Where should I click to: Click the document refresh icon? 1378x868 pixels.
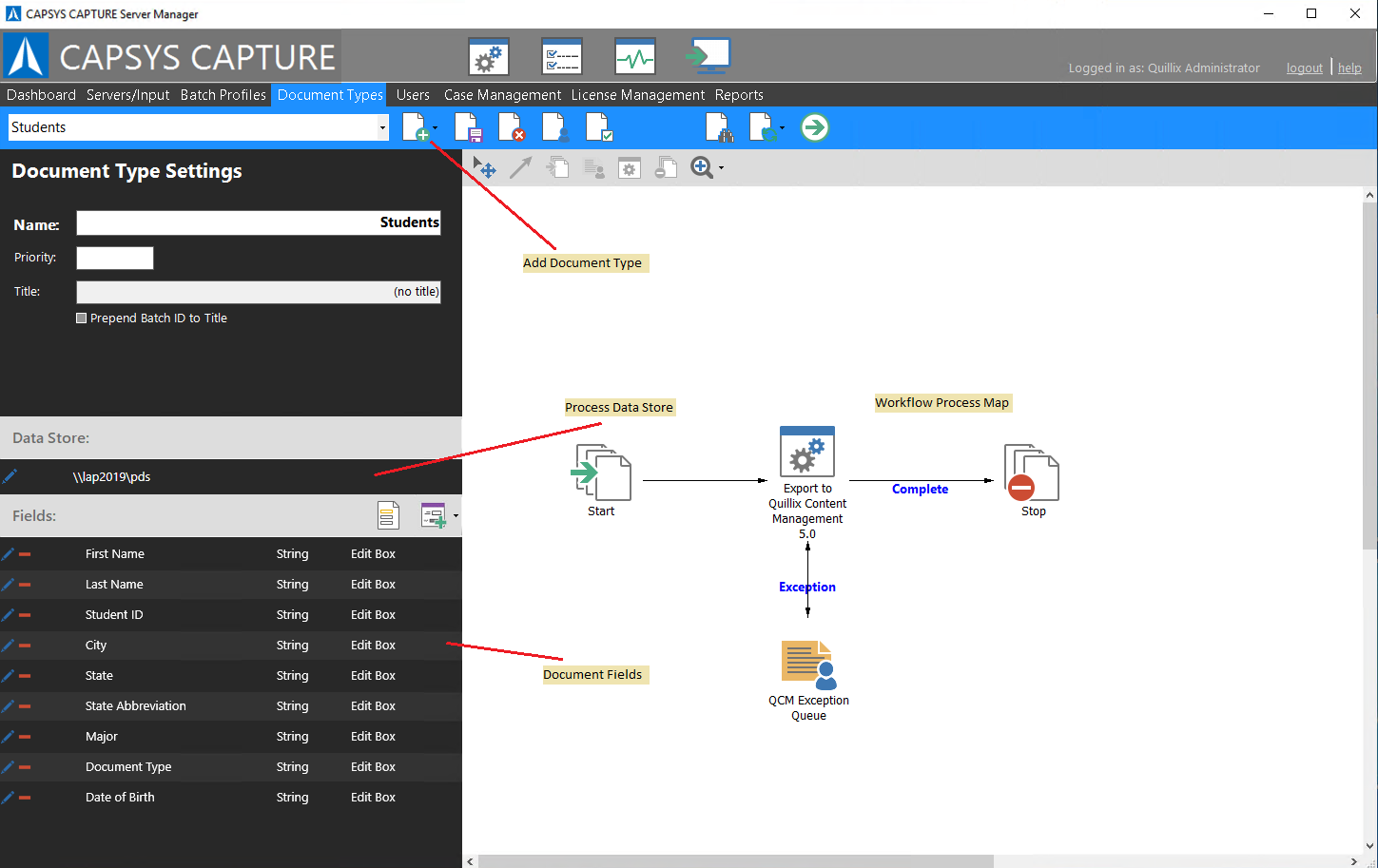click(763, 127)
